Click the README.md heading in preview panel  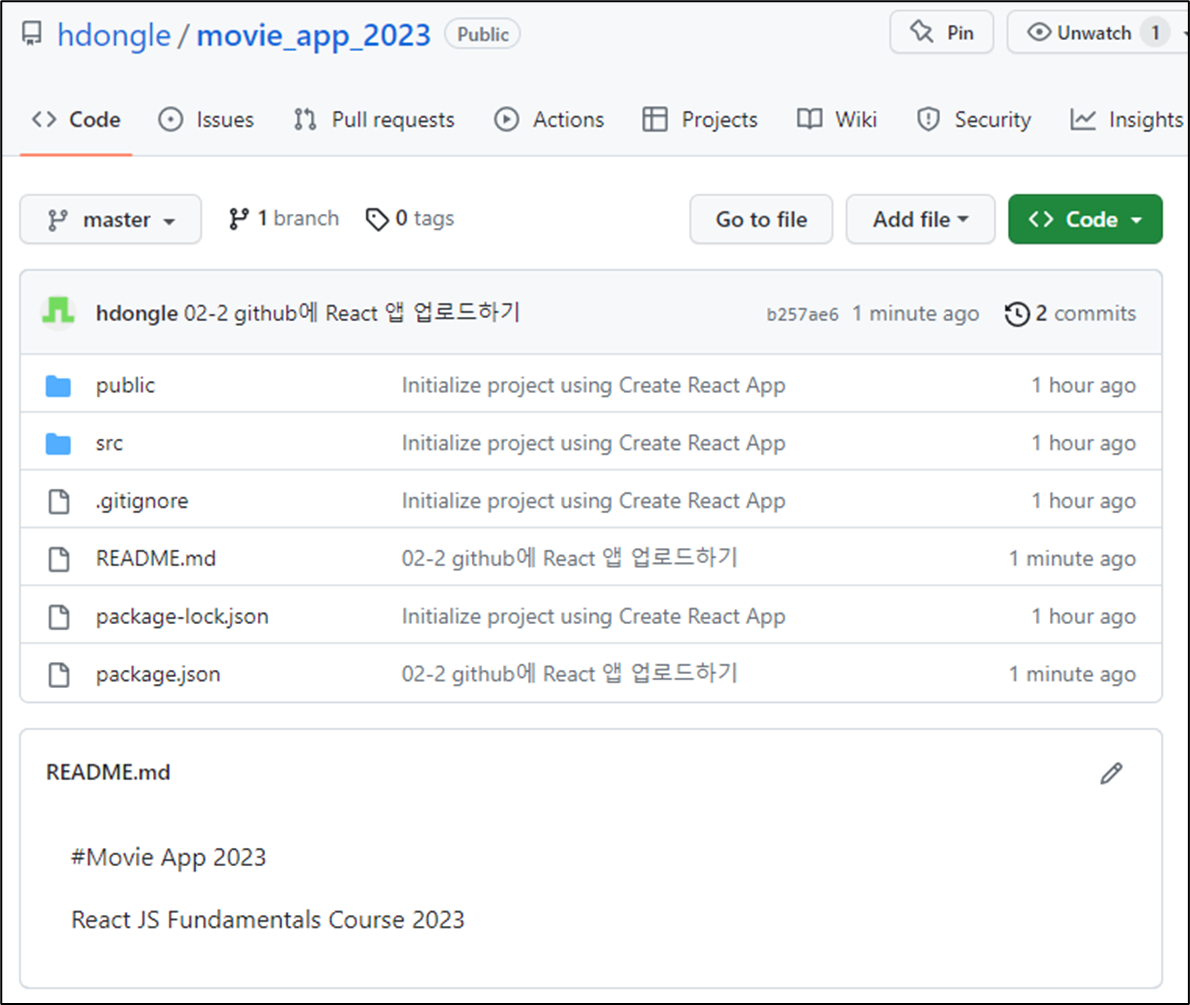(109, 772)
